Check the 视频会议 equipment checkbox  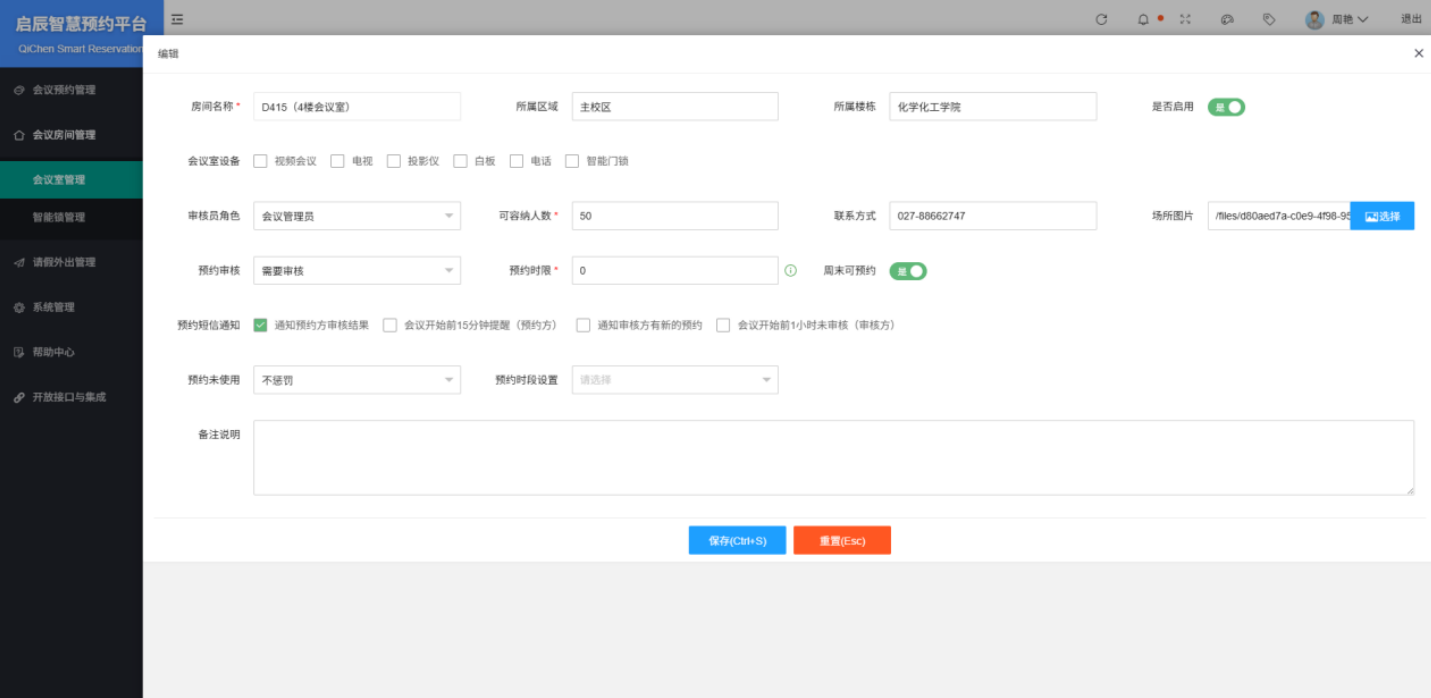tap(261, 161)
